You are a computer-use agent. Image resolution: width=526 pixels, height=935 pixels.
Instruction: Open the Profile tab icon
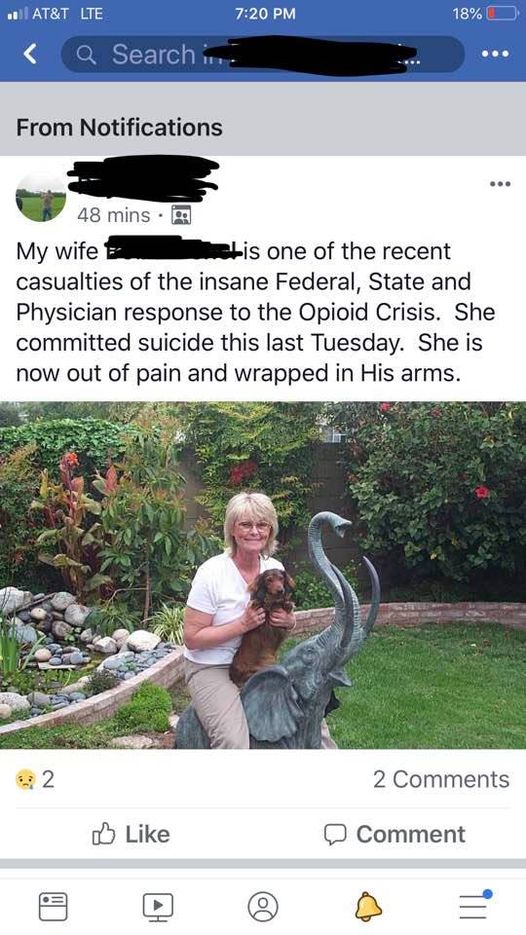click(263, 906)
